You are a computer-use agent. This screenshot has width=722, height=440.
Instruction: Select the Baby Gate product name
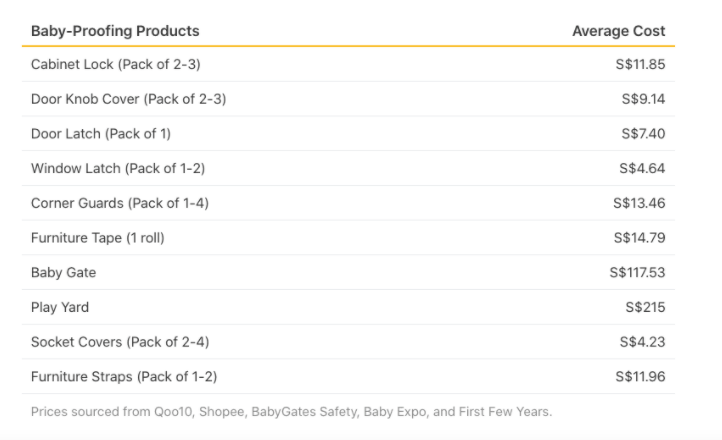point(63,272)
